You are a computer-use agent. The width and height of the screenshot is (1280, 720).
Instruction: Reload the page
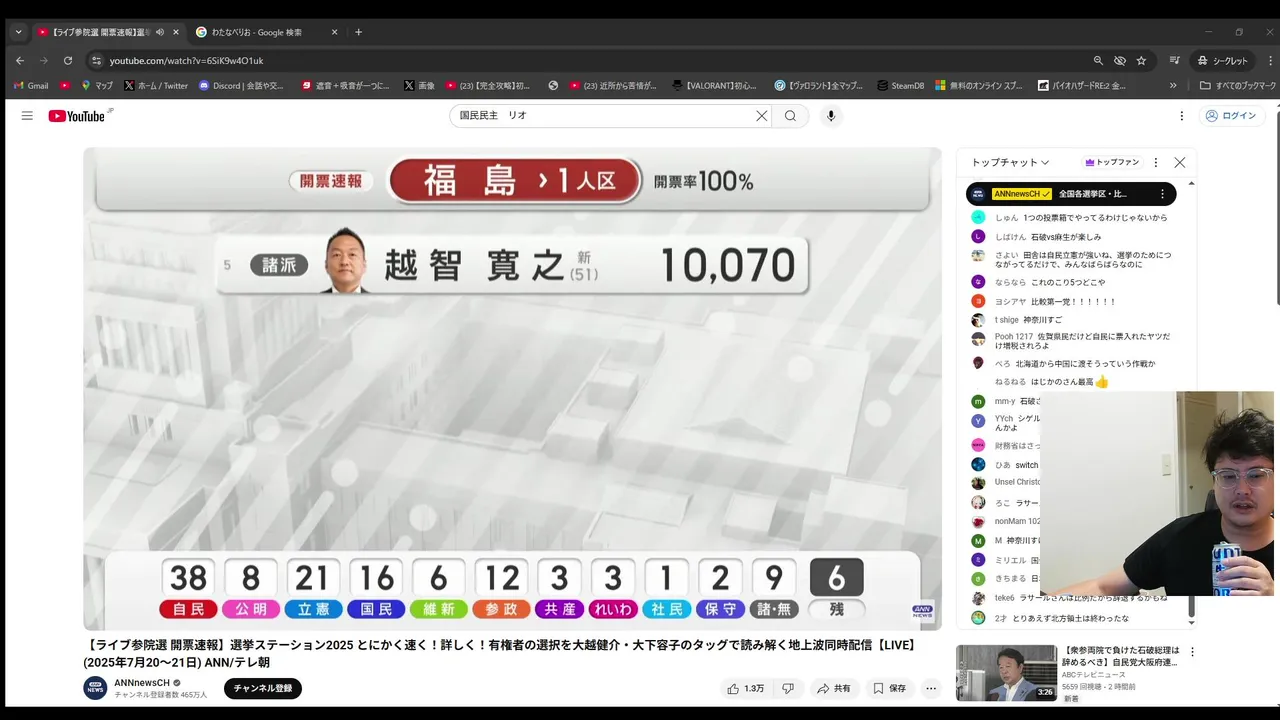(x=68, y=60)
